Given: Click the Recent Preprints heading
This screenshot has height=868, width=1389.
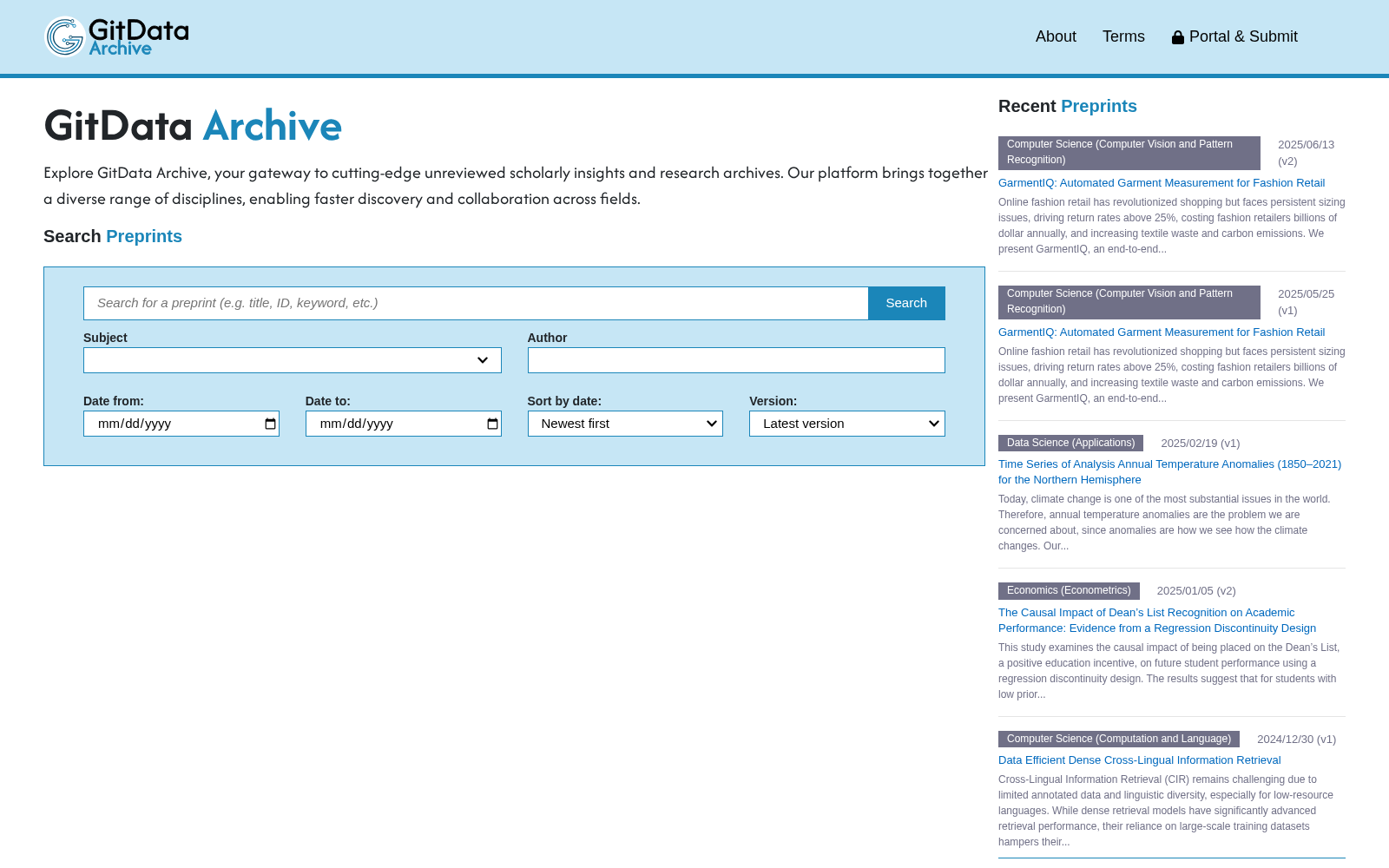Looking at the screenshot, I should click(1068, 106).
